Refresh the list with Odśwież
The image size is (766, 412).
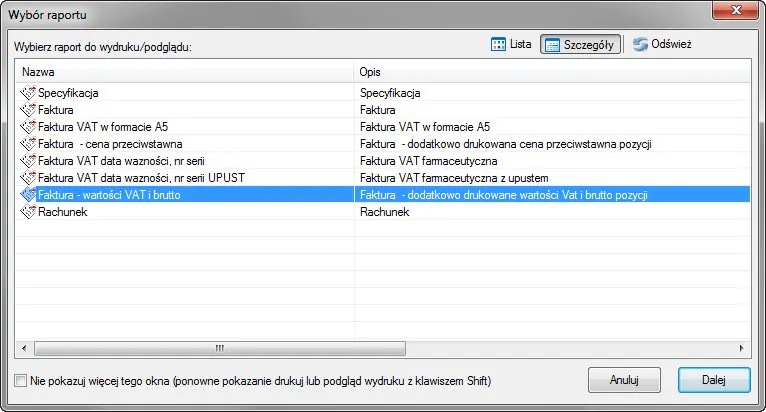tap(662, 44)
